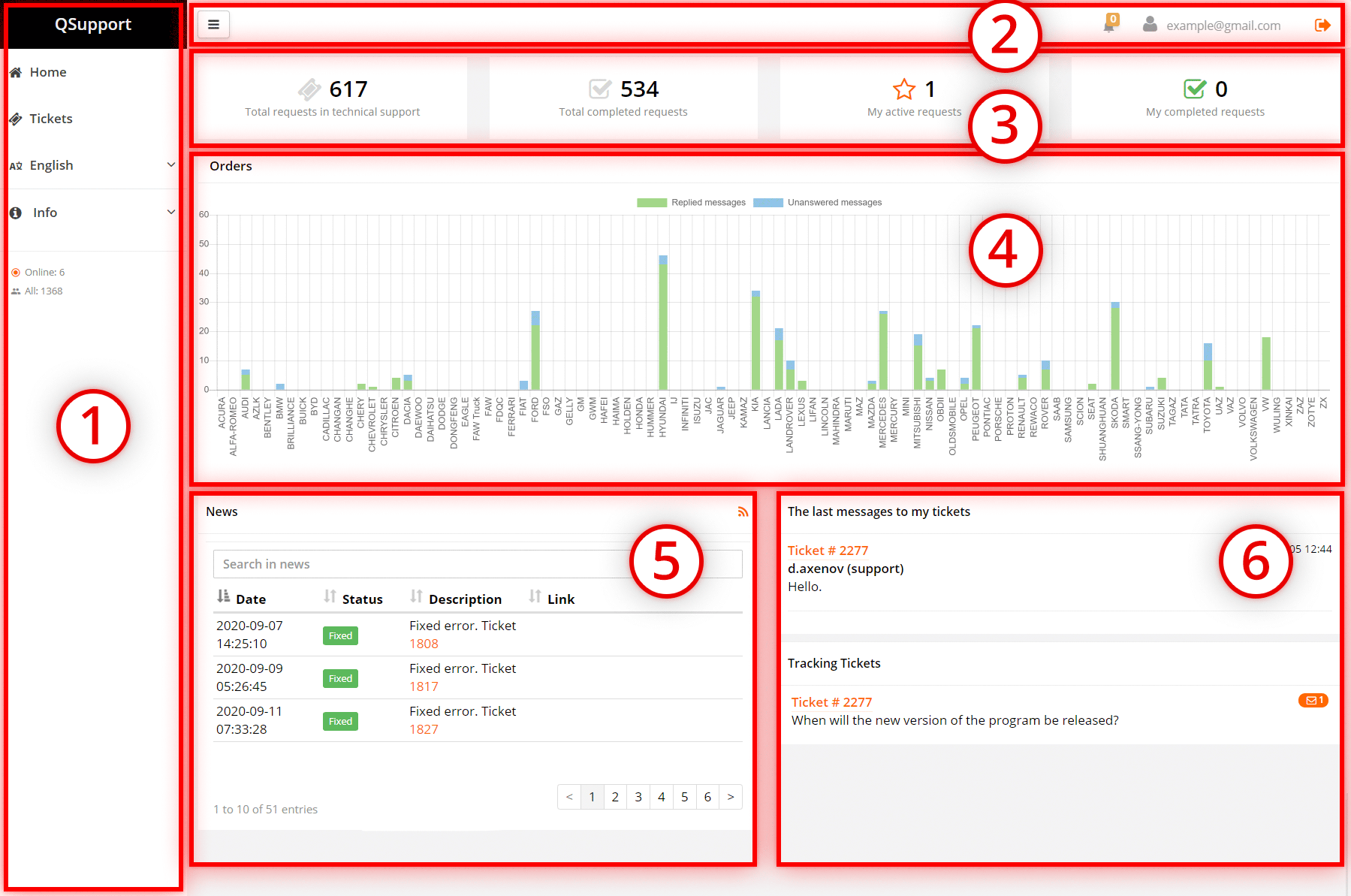The width and height of the screenshot is (1351, 896).
Task: Sort news table by Status
Action: 354,598
